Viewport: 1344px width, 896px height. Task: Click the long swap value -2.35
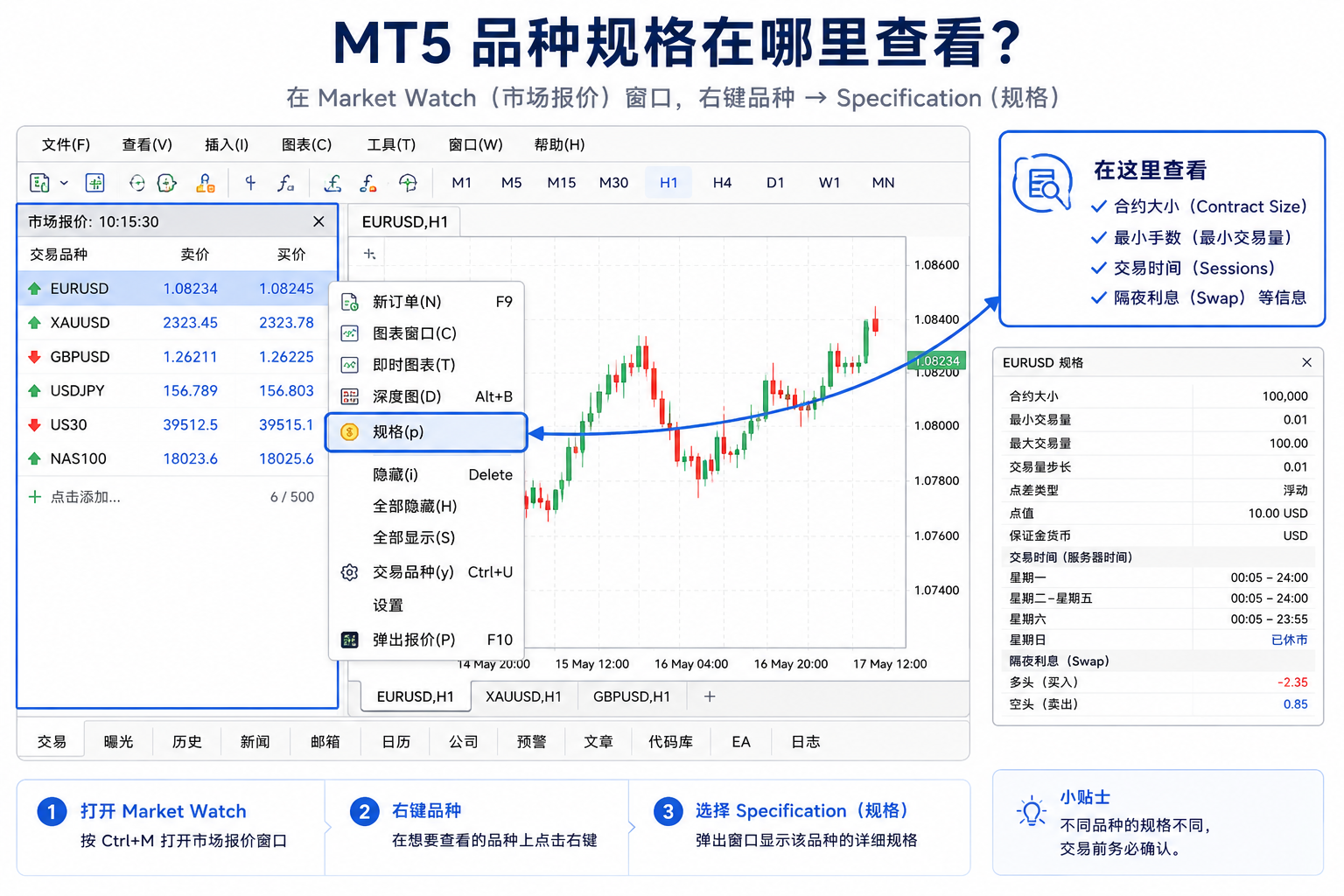[1292, 682]
